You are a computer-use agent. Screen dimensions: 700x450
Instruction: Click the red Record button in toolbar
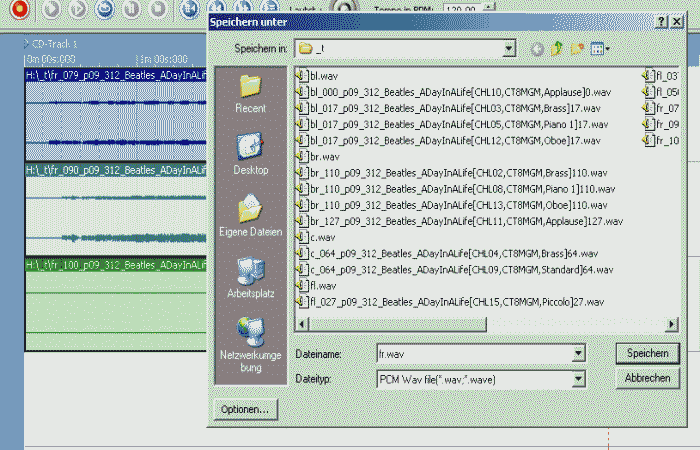pyautogui.click(x=21, y=9)
